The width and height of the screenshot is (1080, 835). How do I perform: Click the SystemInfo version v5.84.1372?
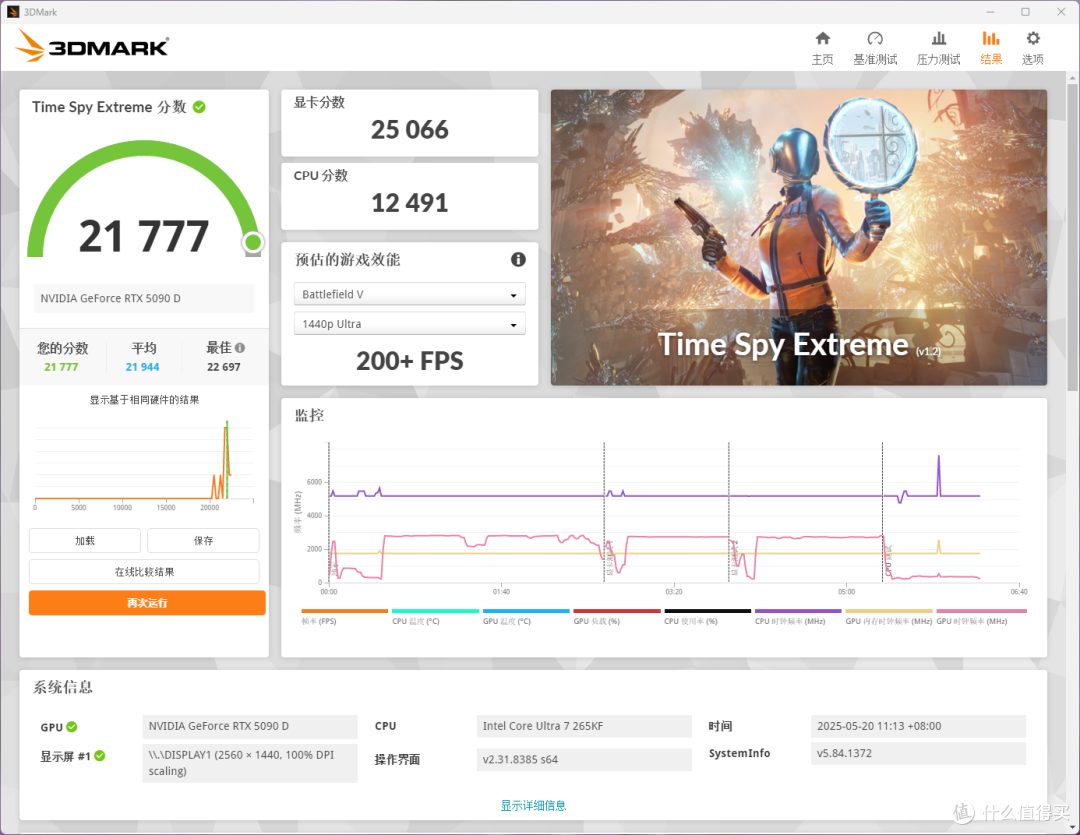[918, 753]
